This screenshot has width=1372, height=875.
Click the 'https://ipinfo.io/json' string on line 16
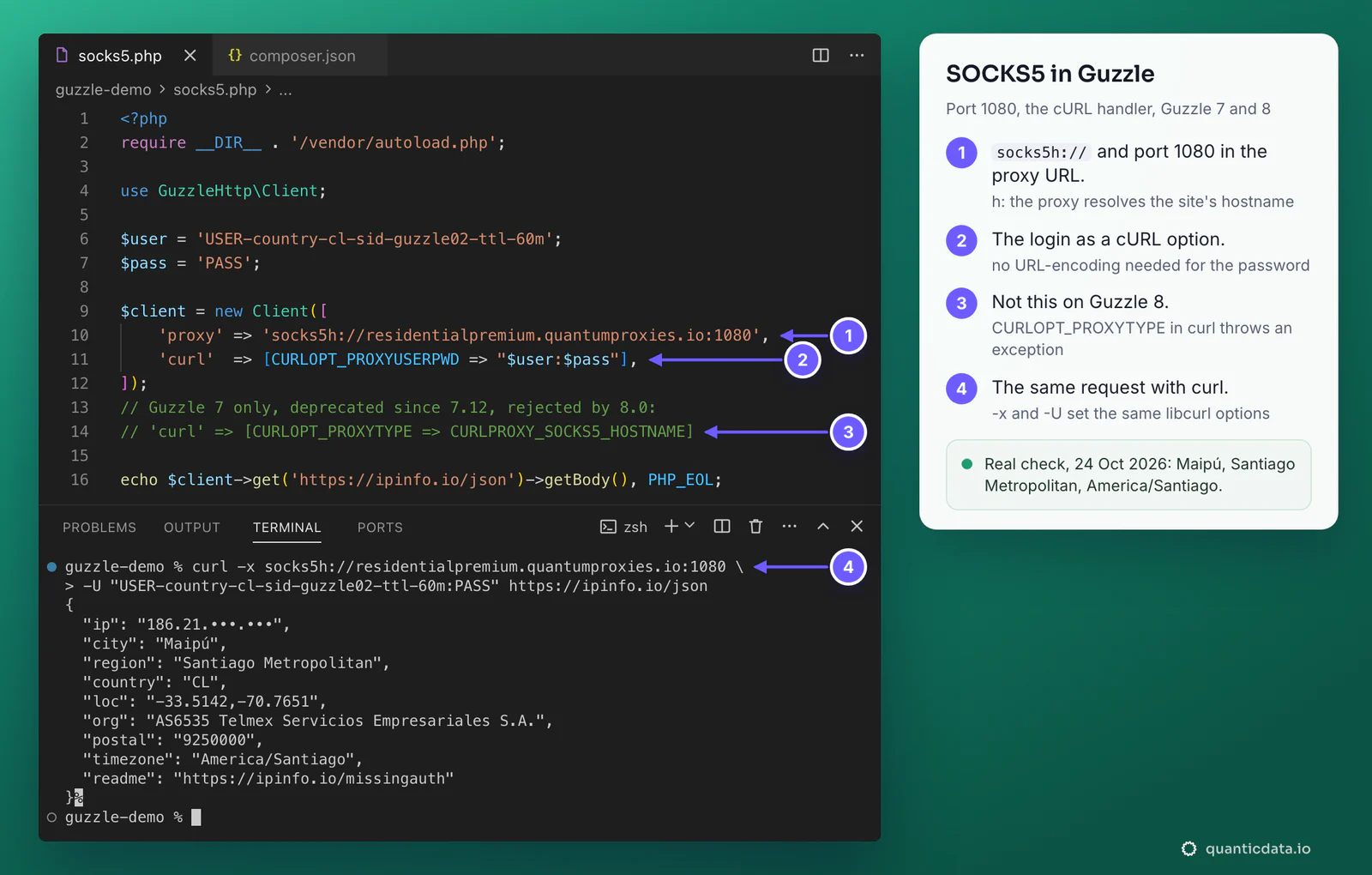[x=403, y=480]
